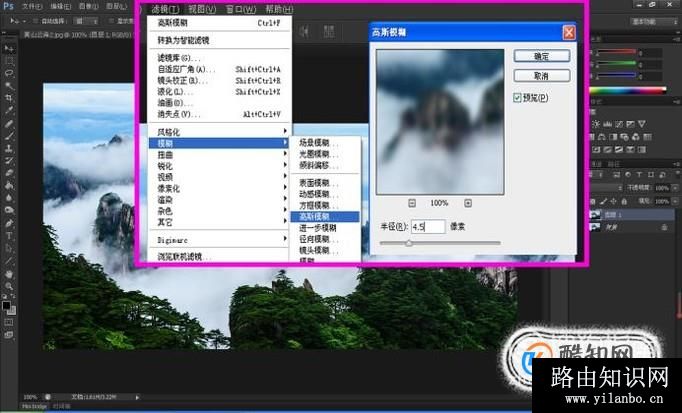The height and width of the screenshot is (413, 682).
Task: Open the 视图(V) View menu
Action: click(x=202, y=9)
